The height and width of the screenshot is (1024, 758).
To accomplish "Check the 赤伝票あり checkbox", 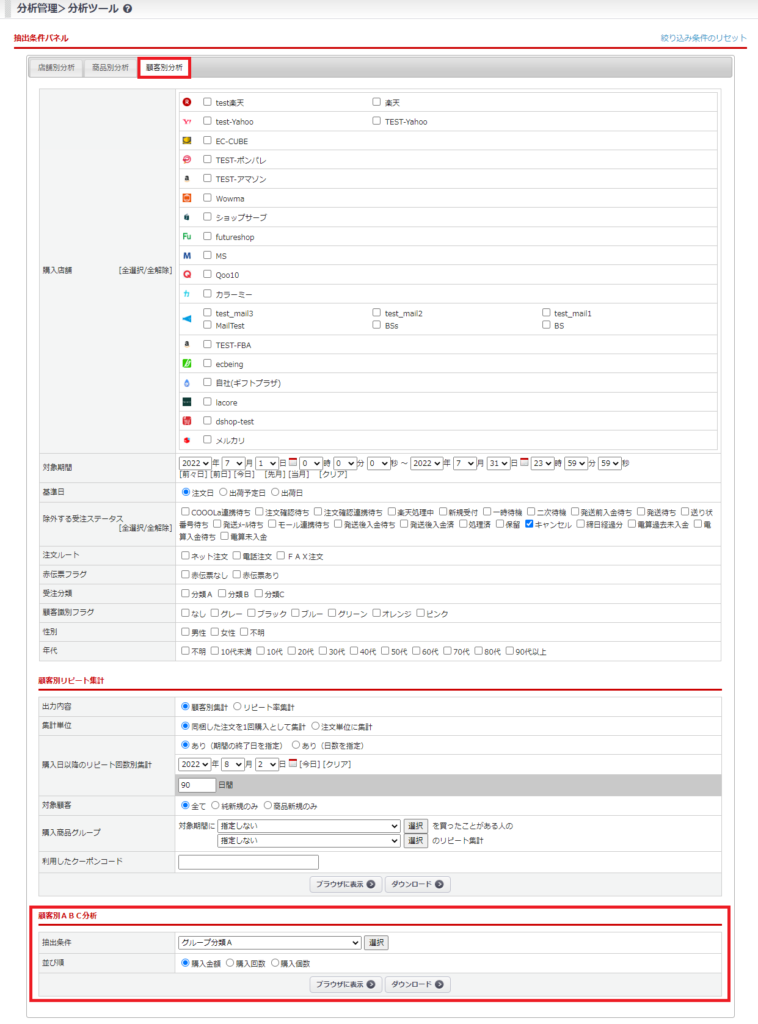I will coord(236,575).
